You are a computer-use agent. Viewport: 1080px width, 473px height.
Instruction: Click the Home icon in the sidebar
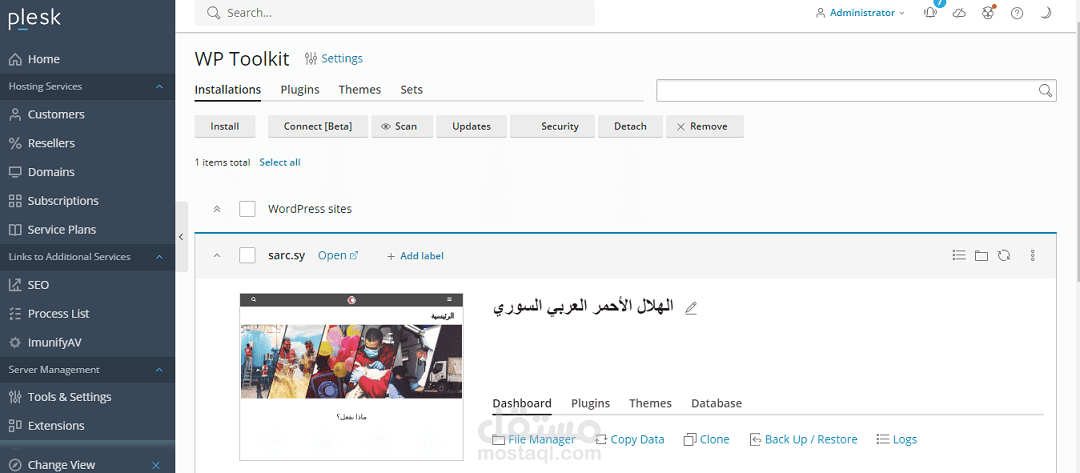[x=15, y=59]
